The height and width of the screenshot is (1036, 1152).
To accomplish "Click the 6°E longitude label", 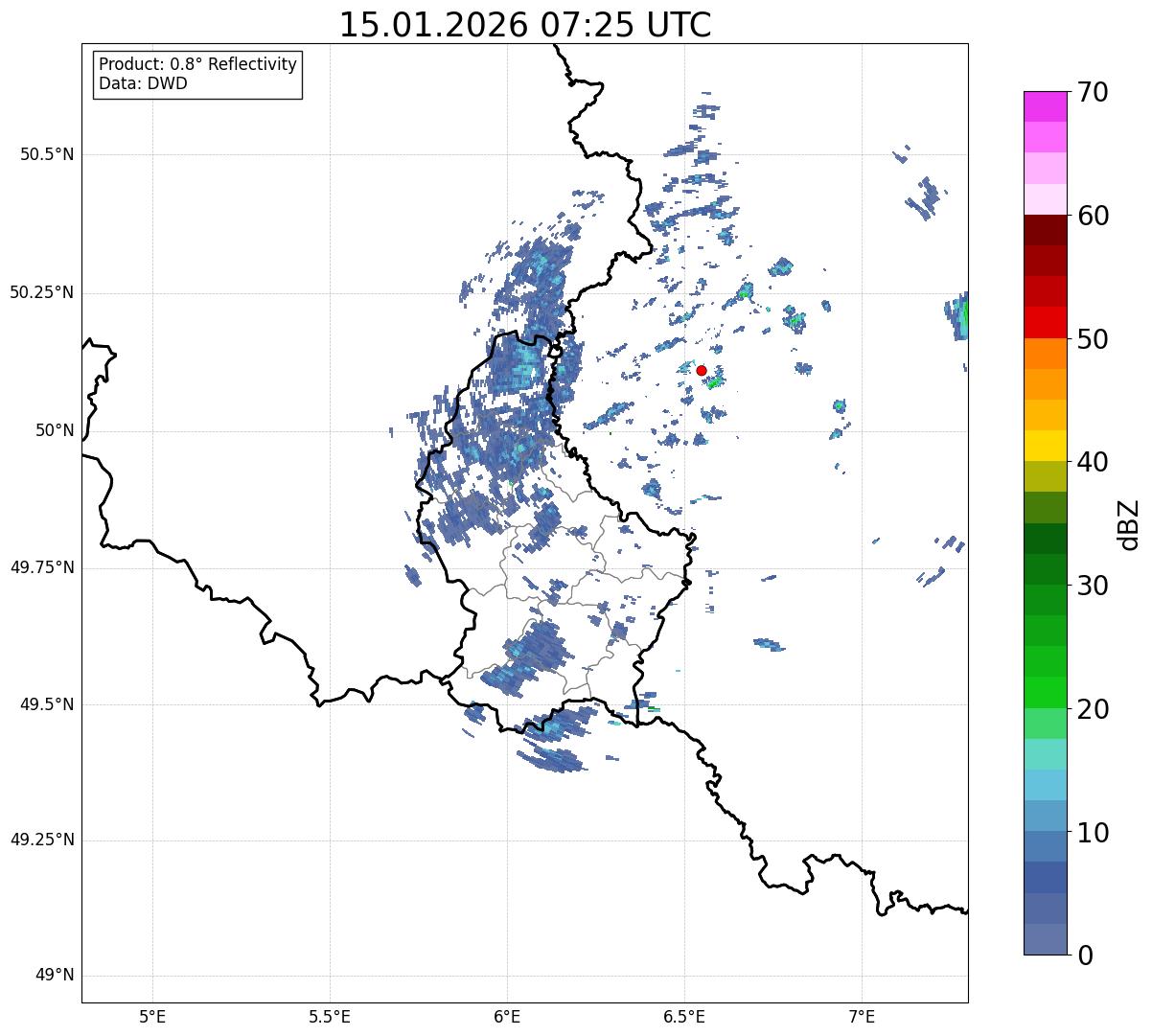I will [507, 1016].
